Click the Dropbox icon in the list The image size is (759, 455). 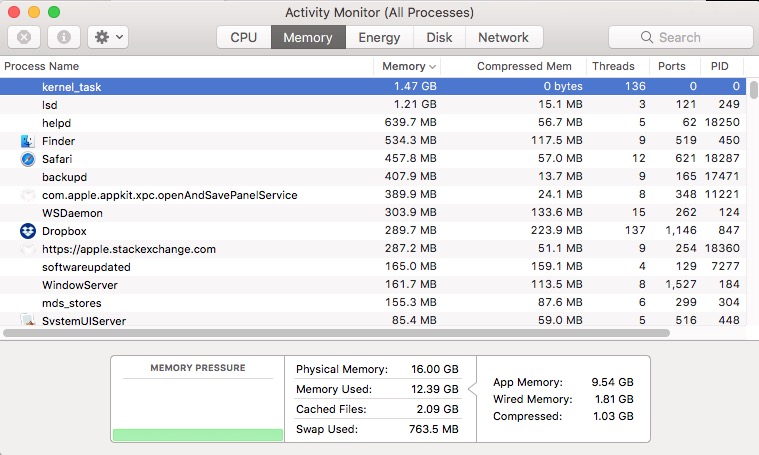coord(28,231)
